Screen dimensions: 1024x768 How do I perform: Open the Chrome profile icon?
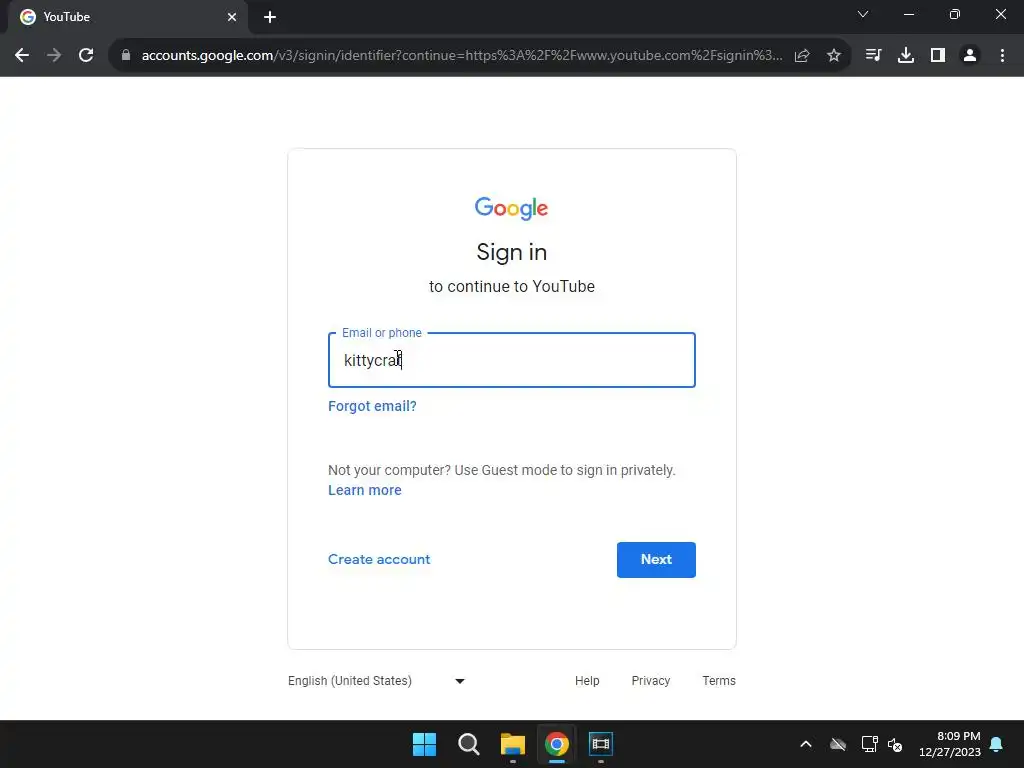tap(970, 56)
